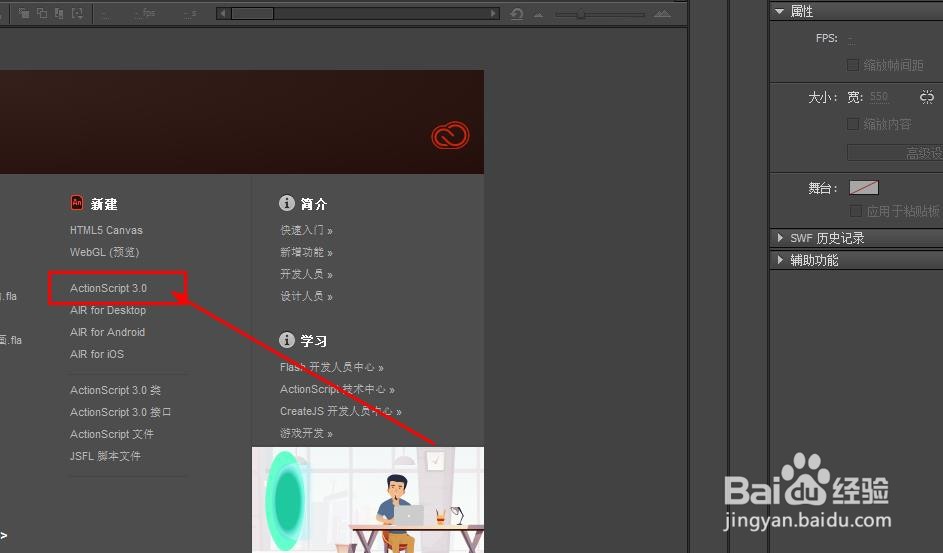Create a new WebGL (预览) document
This screenshot has width=943, height=553.
point(105,252)
